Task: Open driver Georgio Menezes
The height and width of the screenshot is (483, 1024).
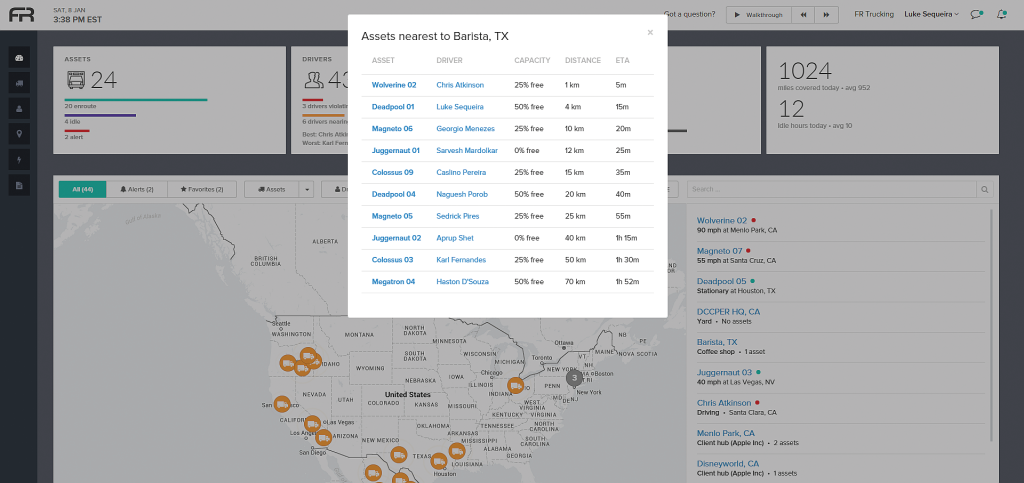Action: tap(466, 129)
